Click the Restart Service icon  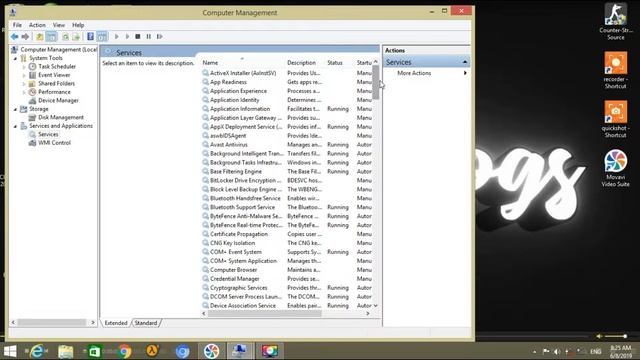160,37
